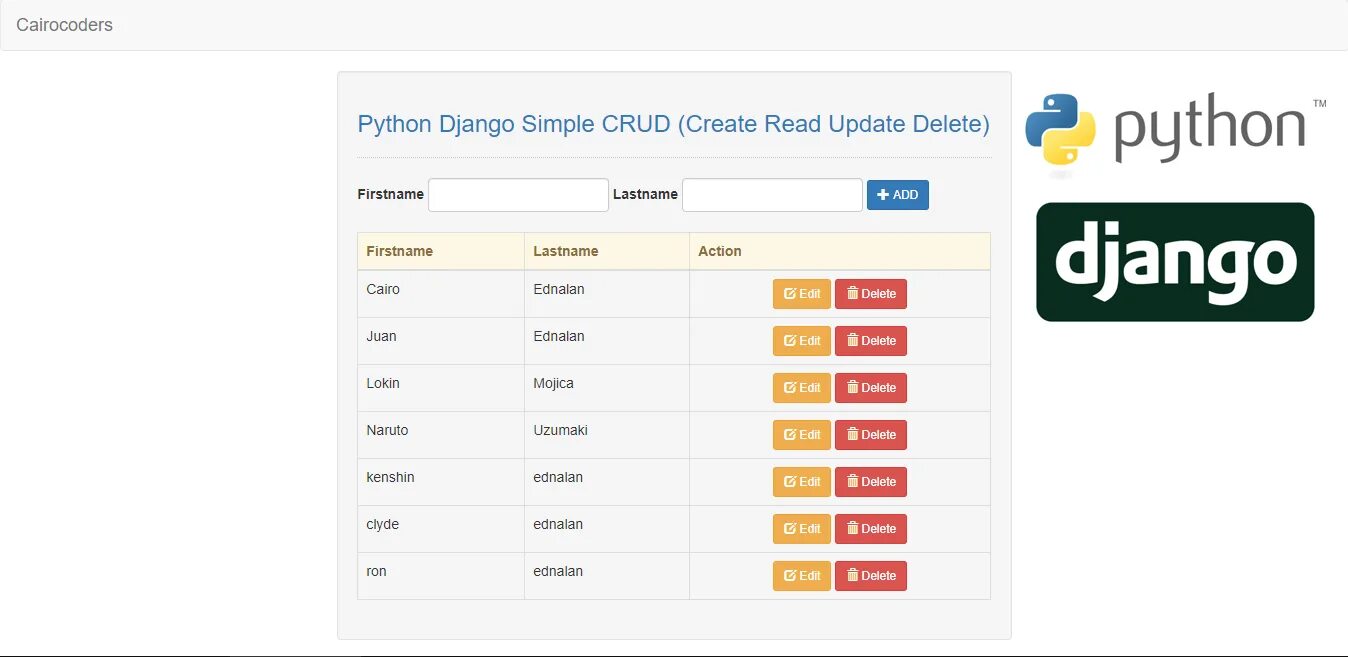This screenshot has height=657, width=1348.
Task: Delete the Cairo Ednalan row
Action: 870,294
